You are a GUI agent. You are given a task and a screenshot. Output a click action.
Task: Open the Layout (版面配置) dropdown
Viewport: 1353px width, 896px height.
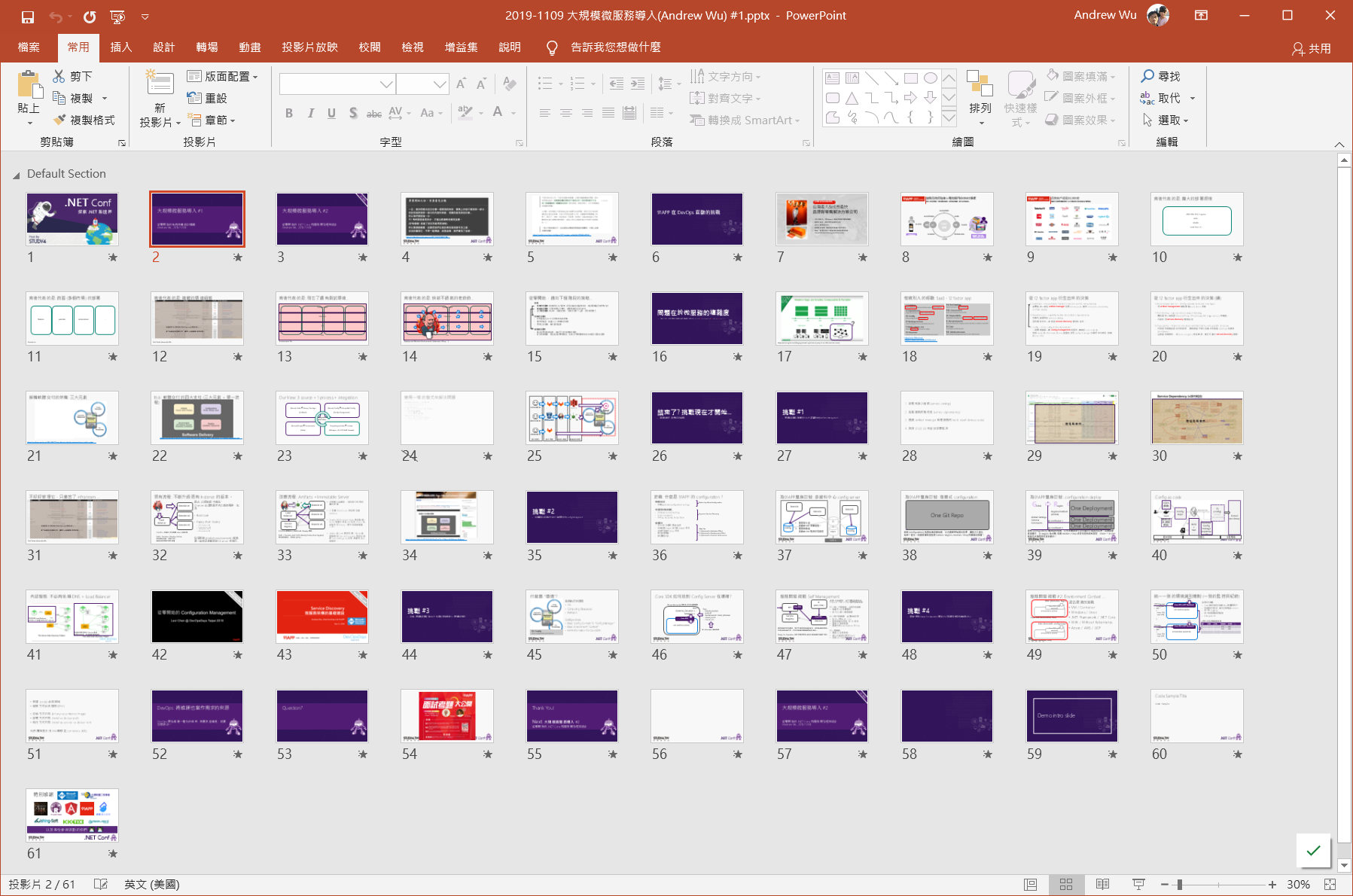pyautogui.click(x=222, y=76)
